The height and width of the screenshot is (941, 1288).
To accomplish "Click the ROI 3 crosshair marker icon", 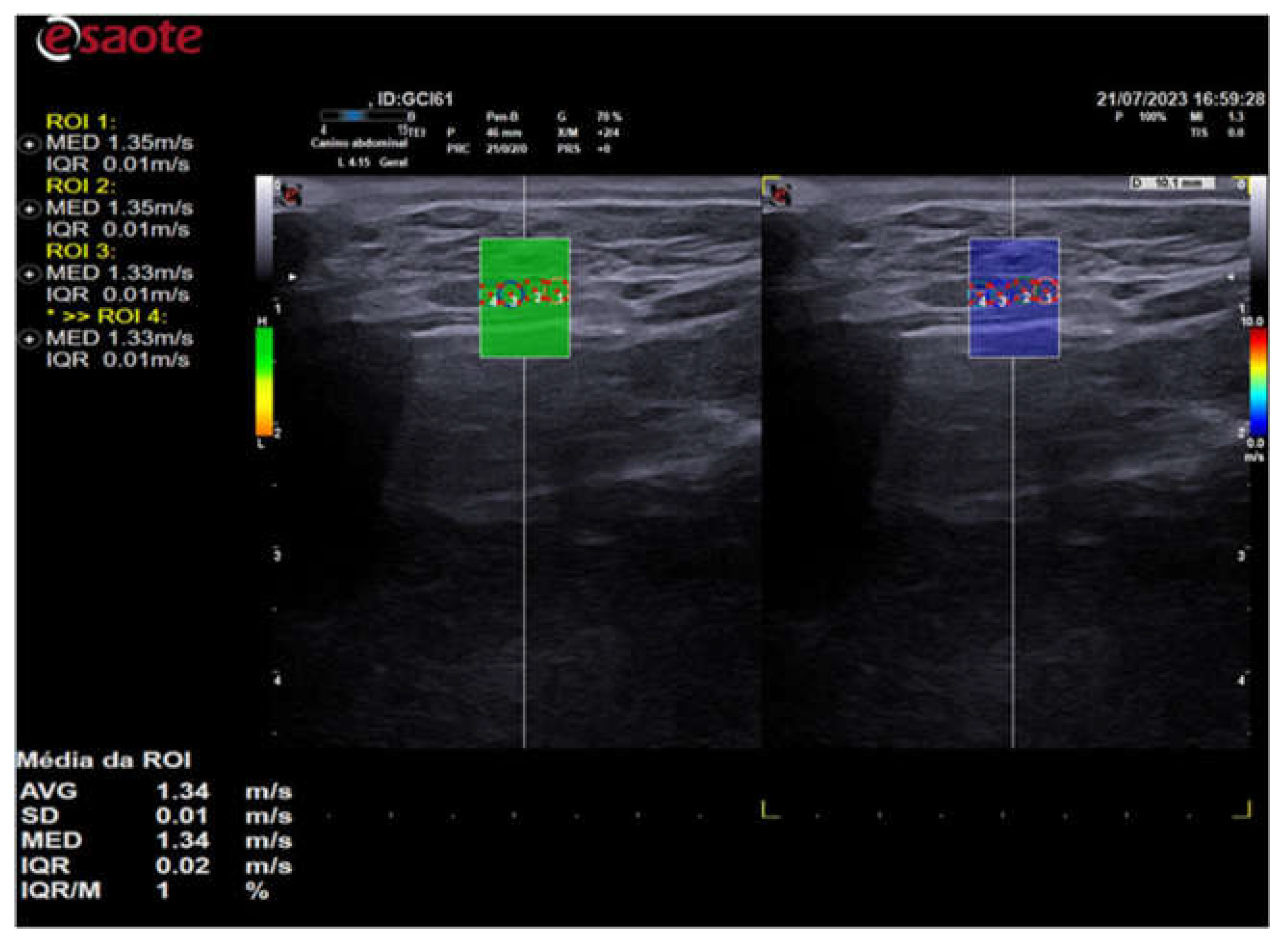I will point(30,274).
